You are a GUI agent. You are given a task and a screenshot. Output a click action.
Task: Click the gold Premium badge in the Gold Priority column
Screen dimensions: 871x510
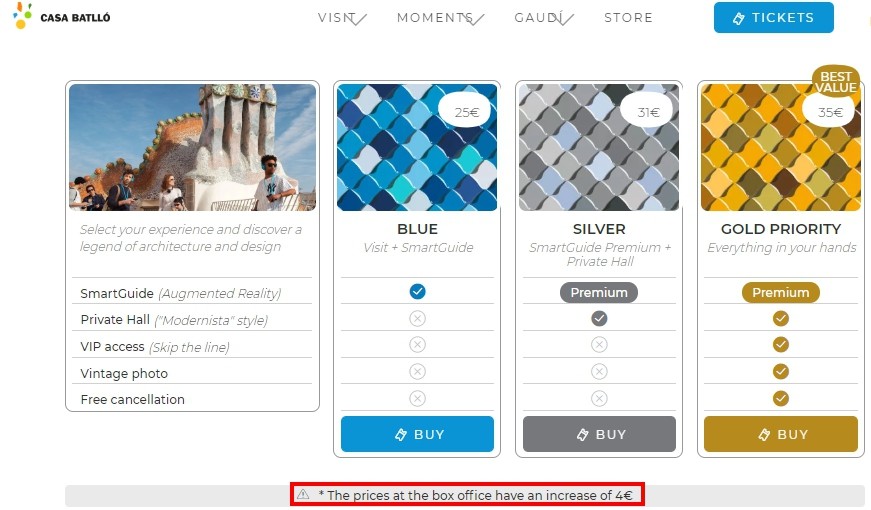780,292
